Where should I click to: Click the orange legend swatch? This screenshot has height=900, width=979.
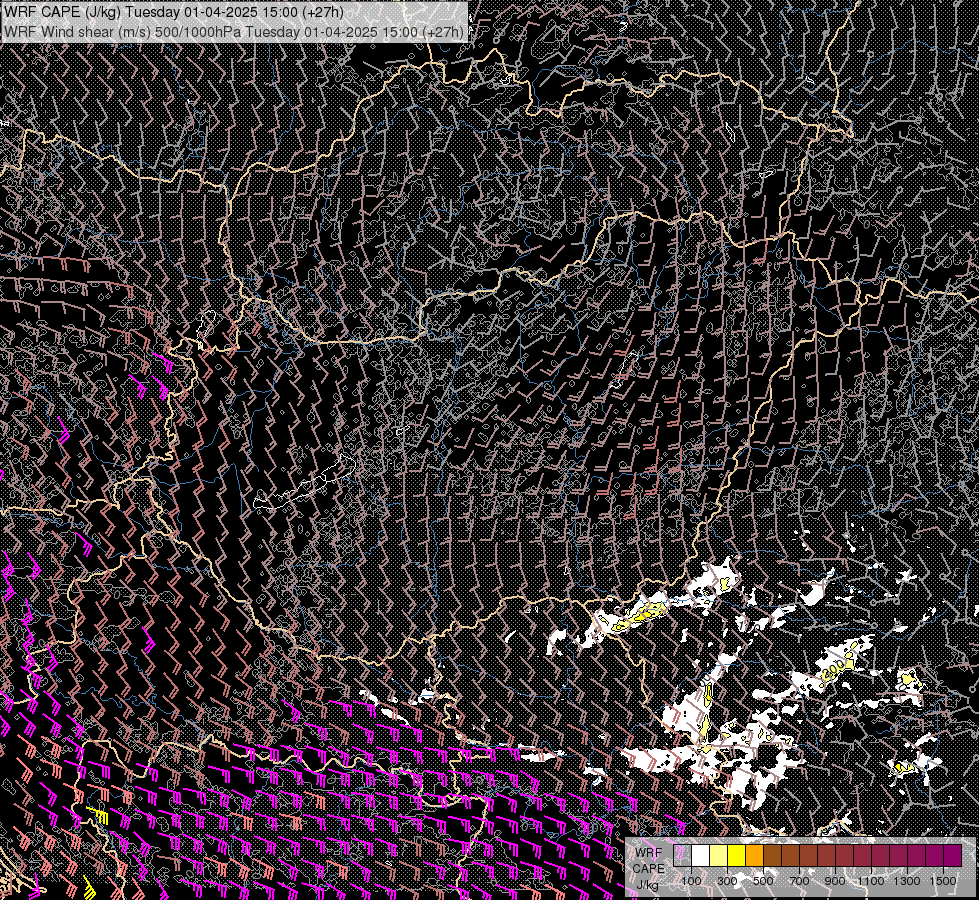tap(754, 856)
